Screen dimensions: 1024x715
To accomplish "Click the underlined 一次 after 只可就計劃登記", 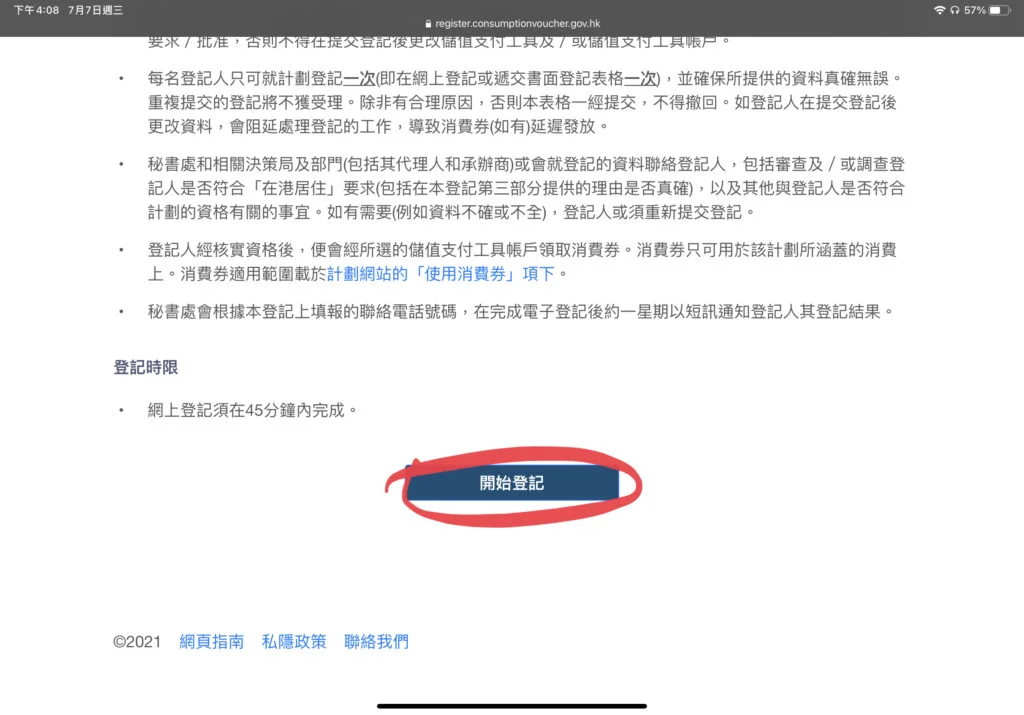I will tap(359, 79).
